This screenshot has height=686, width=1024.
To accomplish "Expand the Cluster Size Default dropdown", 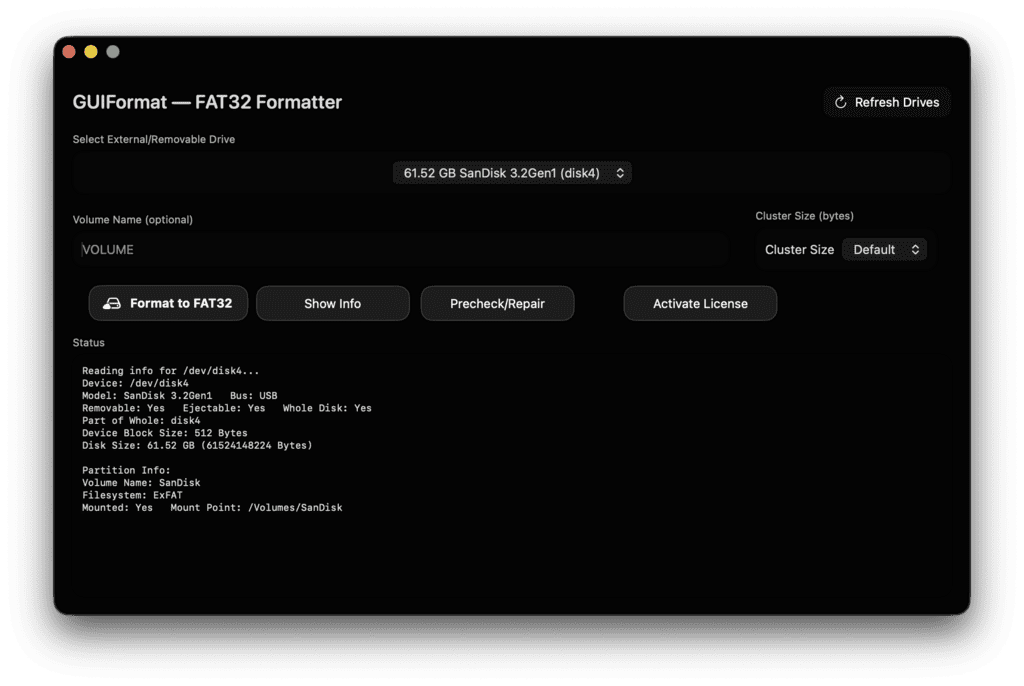I will (x=884, y=250).
